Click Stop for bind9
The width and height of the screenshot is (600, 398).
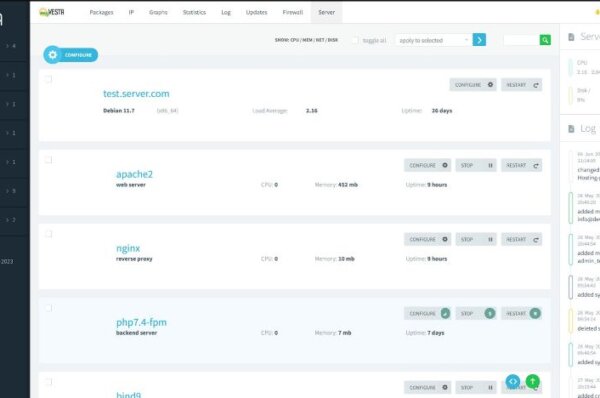(476, 387)
